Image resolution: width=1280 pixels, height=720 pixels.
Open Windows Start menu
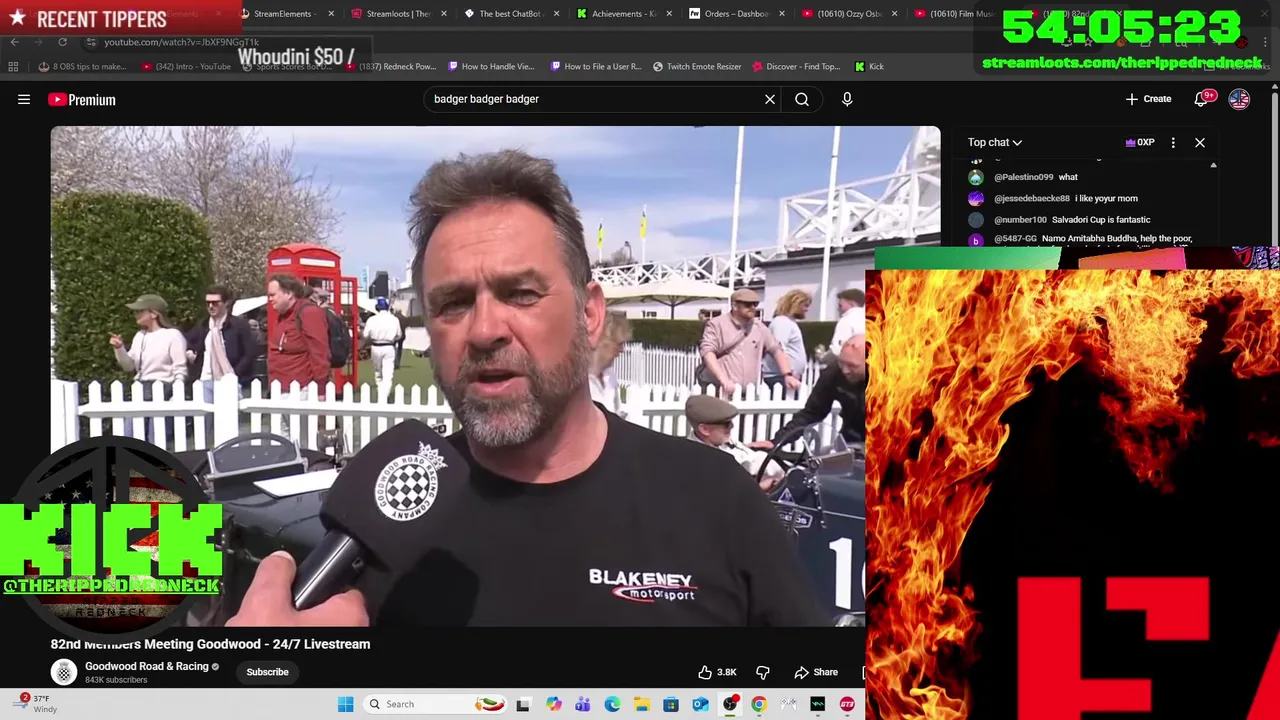click(345, 704)
